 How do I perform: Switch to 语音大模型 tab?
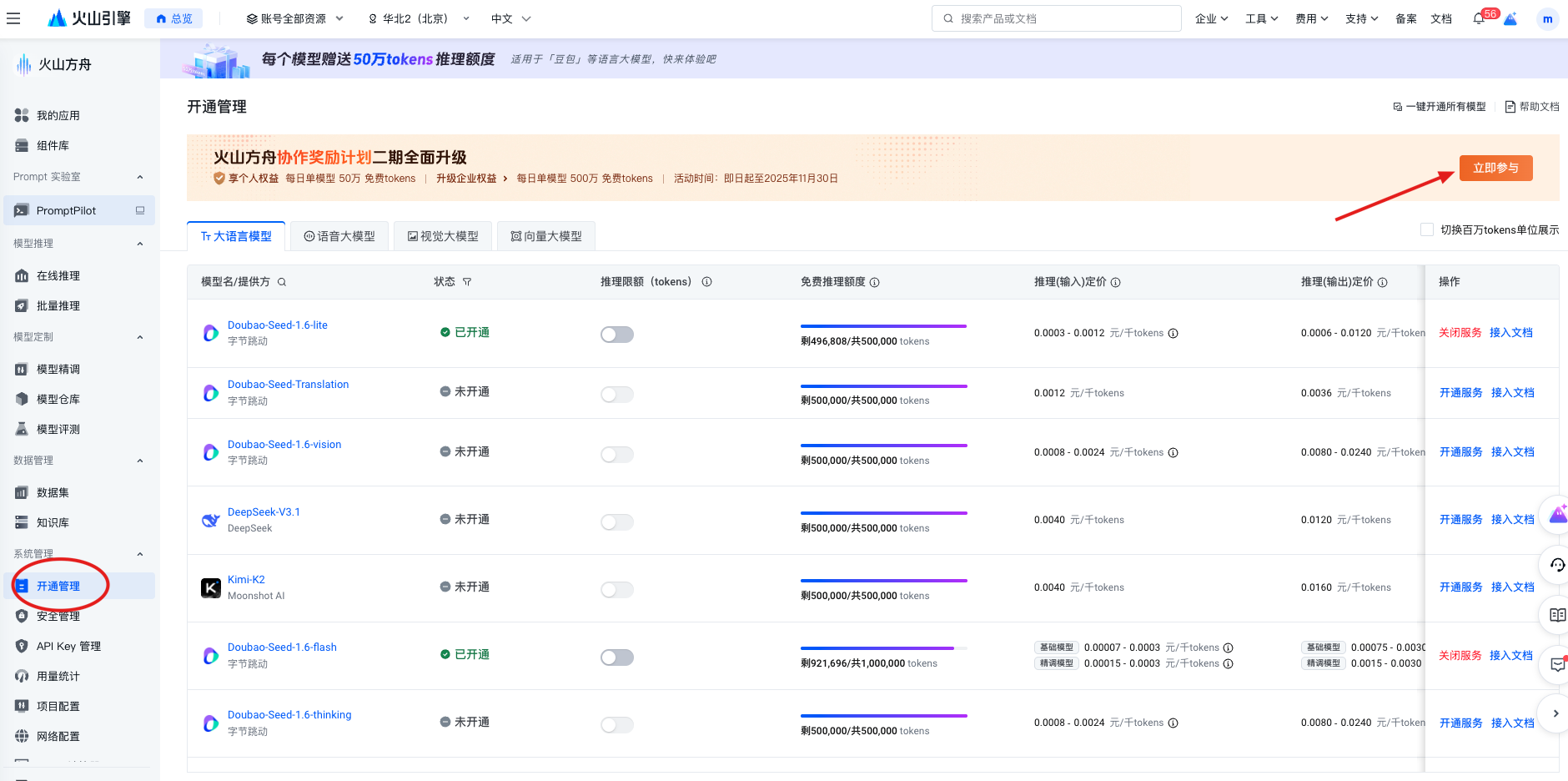click(339, 236)
